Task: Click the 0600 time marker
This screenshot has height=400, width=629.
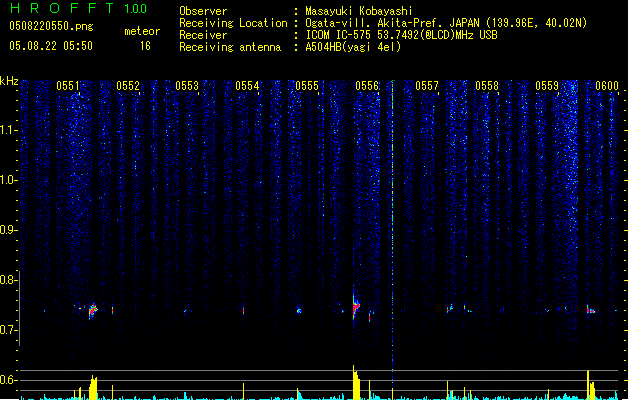Action: pyautogui.click(x=607, y=86)
